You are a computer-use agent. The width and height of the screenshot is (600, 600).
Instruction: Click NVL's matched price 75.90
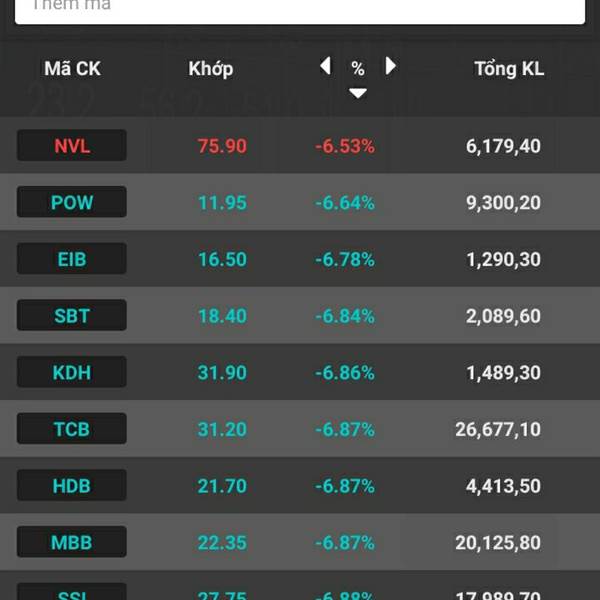(222, 146)
